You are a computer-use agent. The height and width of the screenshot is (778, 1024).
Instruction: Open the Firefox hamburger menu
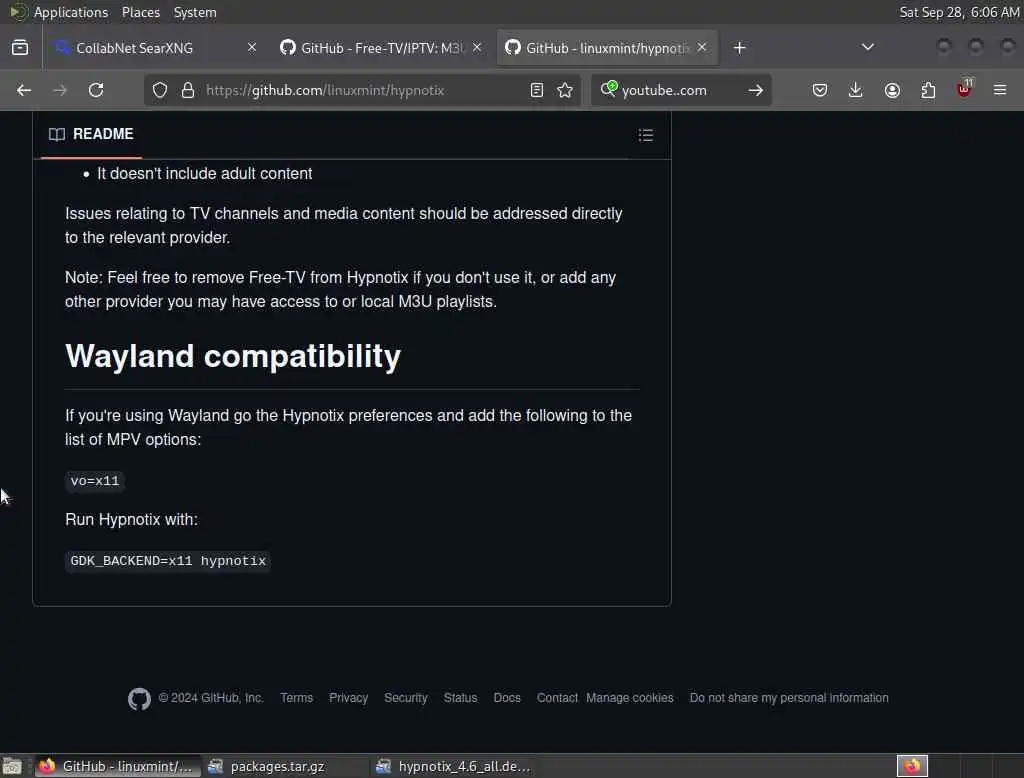(x=1000, y=90)
